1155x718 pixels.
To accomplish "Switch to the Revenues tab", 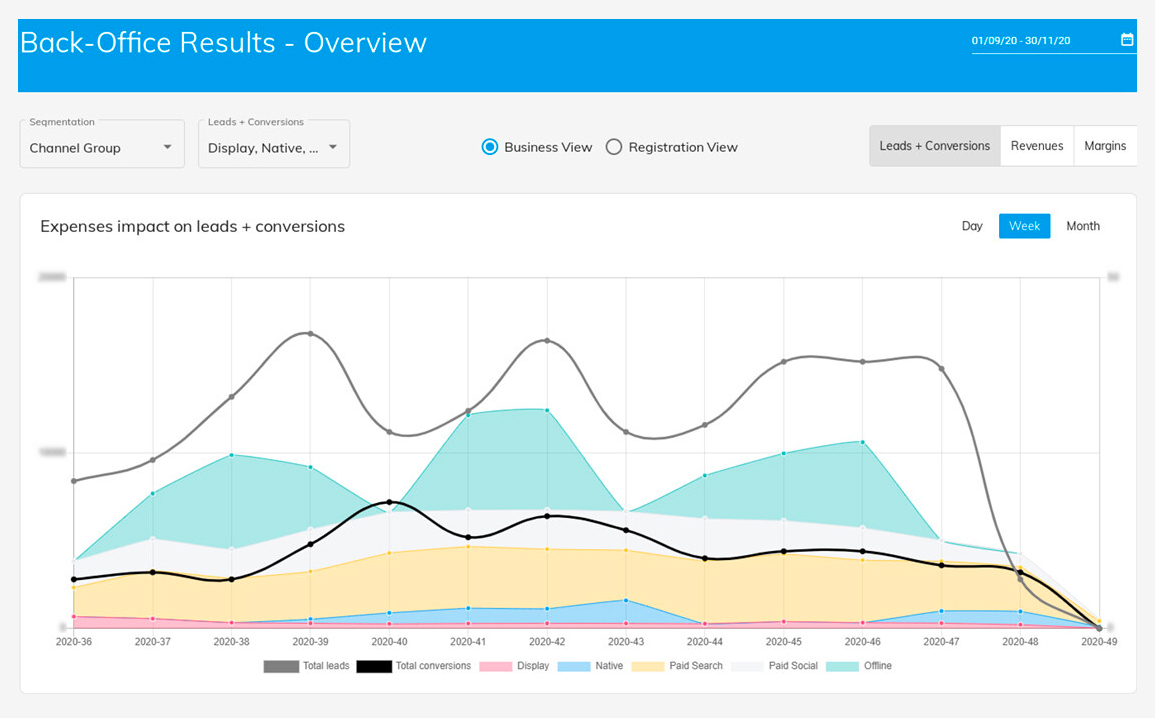I will click(x=1037, y=146).
